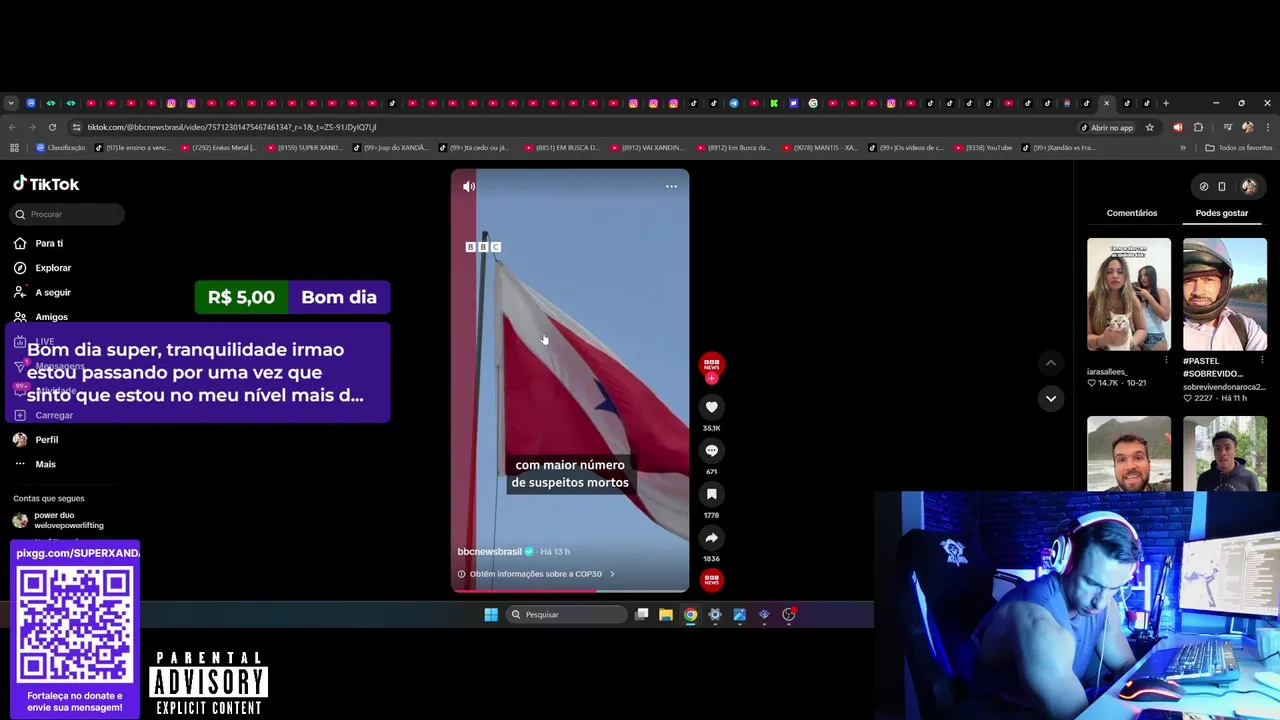The image size is (1280, 720).
Task: Open the TikTok coins icon near profile
Action: [1204, 186]
